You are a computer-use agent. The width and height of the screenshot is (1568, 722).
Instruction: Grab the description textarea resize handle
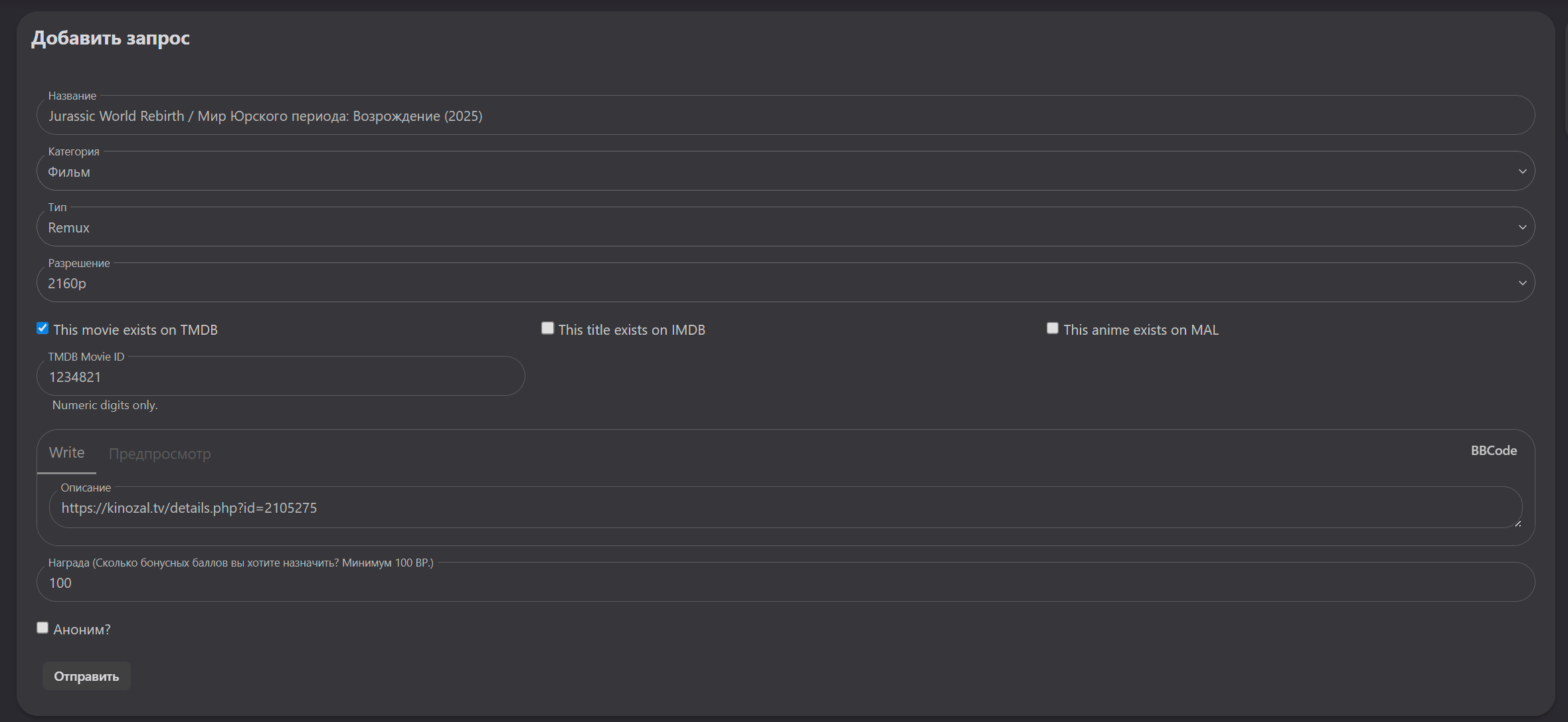click(x=1518, y=523)
